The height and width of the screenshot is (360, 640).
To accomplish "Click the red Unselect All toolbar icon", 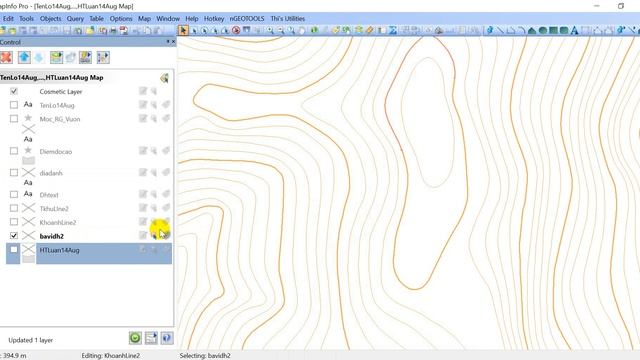I will 236,30.
